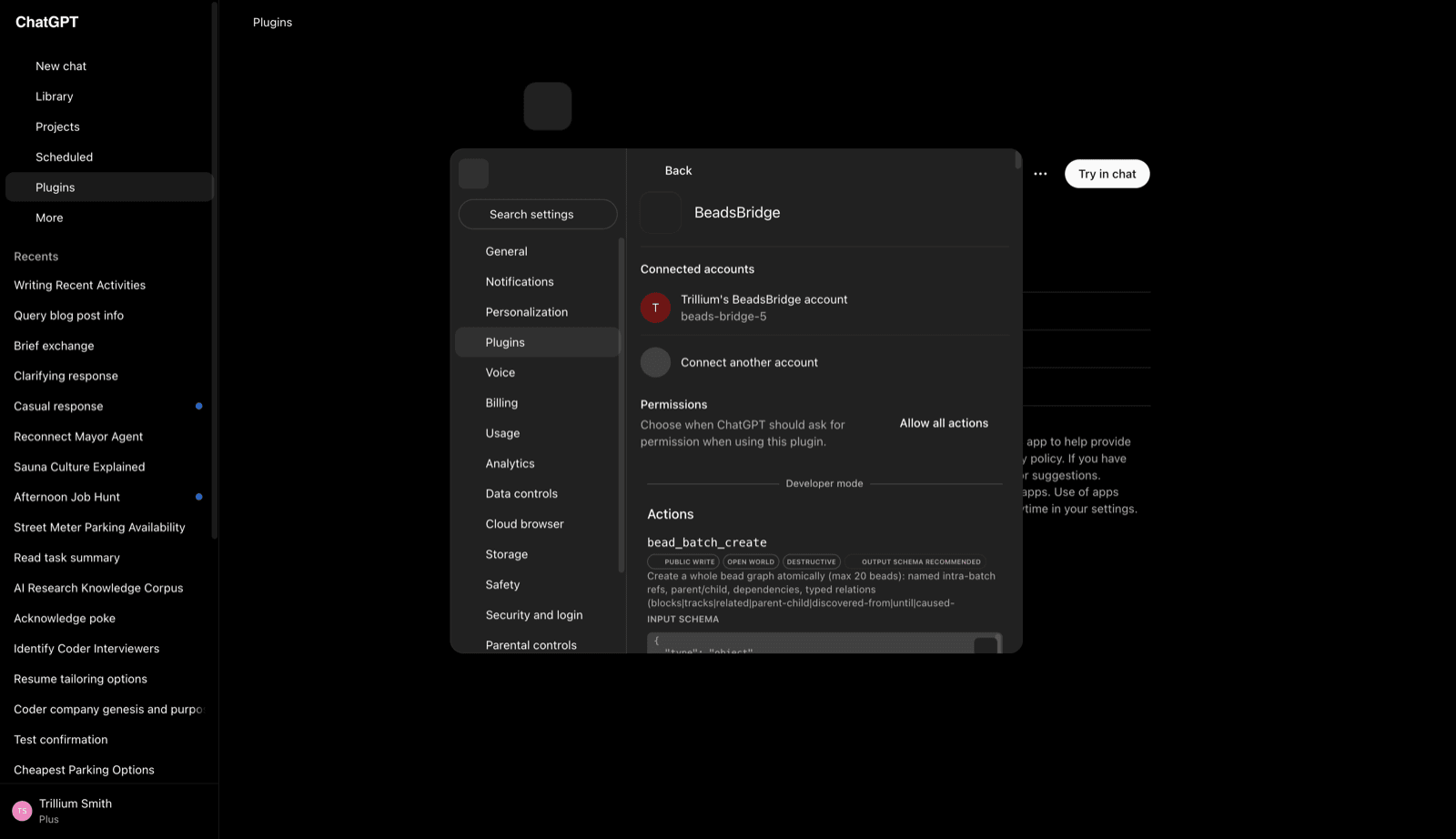This screenshot has height=839, width=1456.
Task: Open Data controls settings
Action: click(537, 493)
